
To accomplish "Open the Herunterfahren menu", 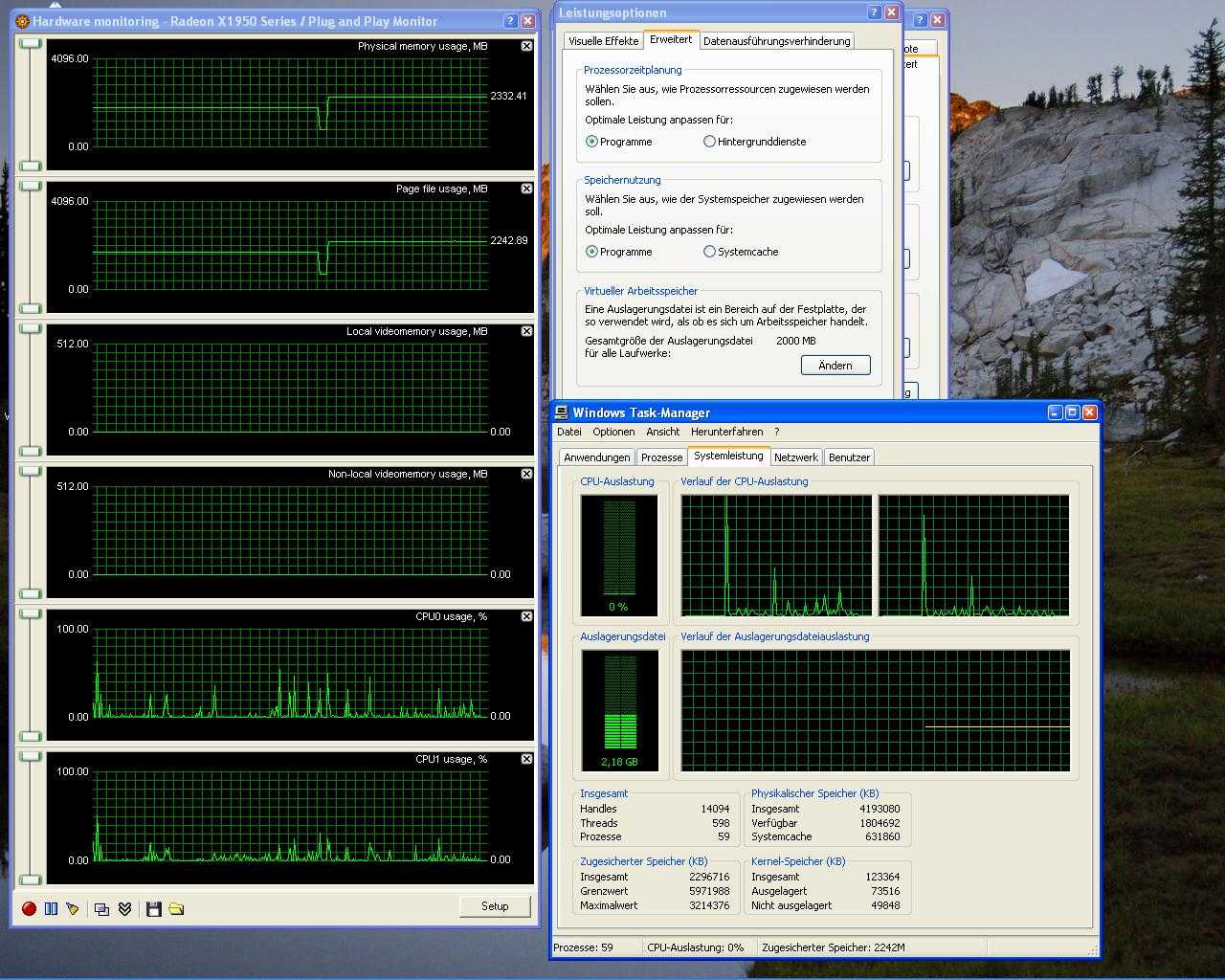I will coord(726,432).
